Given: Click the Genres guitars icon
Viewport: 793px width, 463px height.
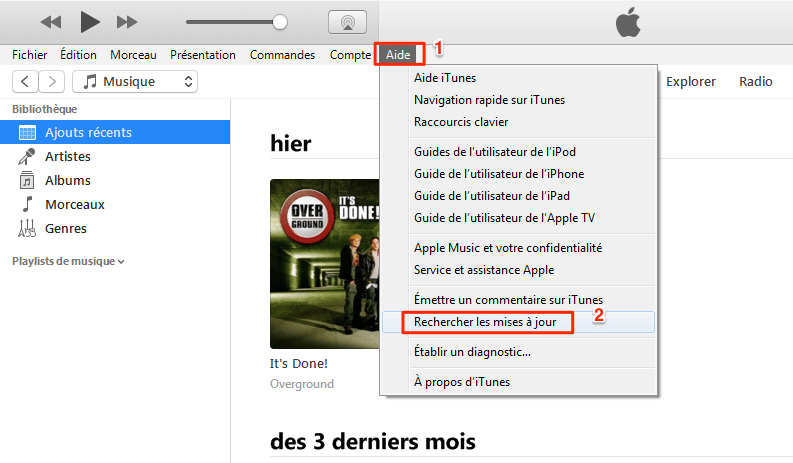Looking at the screenshot, I should (x=27, y=228).
